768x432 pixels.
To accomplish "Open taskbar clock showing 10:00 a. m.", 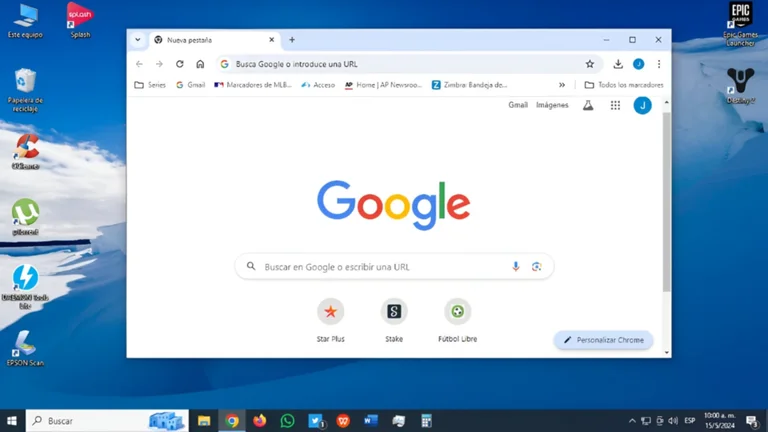I will tap(720, 421).
